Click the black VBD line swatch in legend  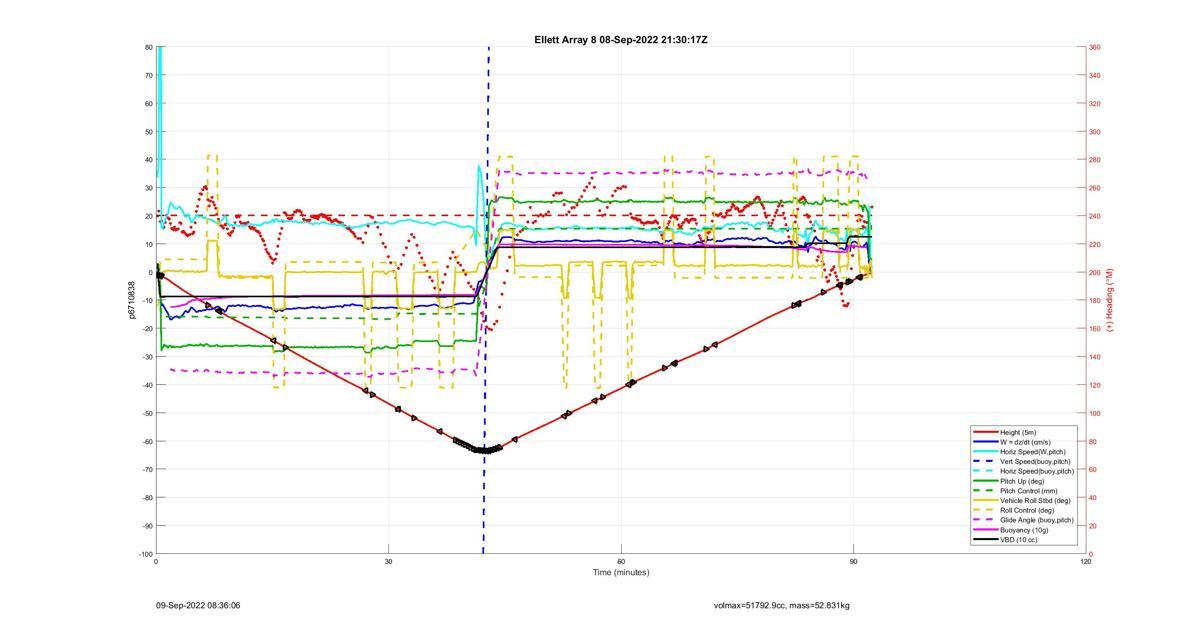984,540
